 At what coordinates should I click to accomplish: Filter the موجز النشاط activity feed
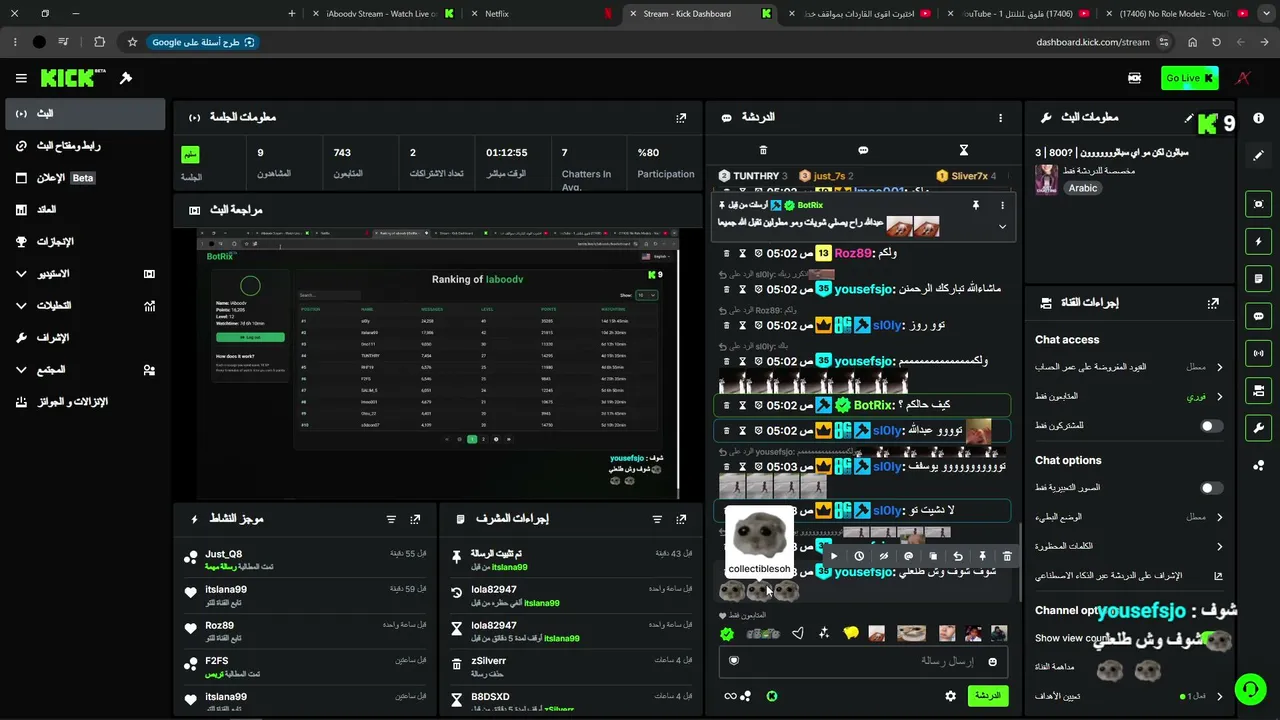click(391, 519)
